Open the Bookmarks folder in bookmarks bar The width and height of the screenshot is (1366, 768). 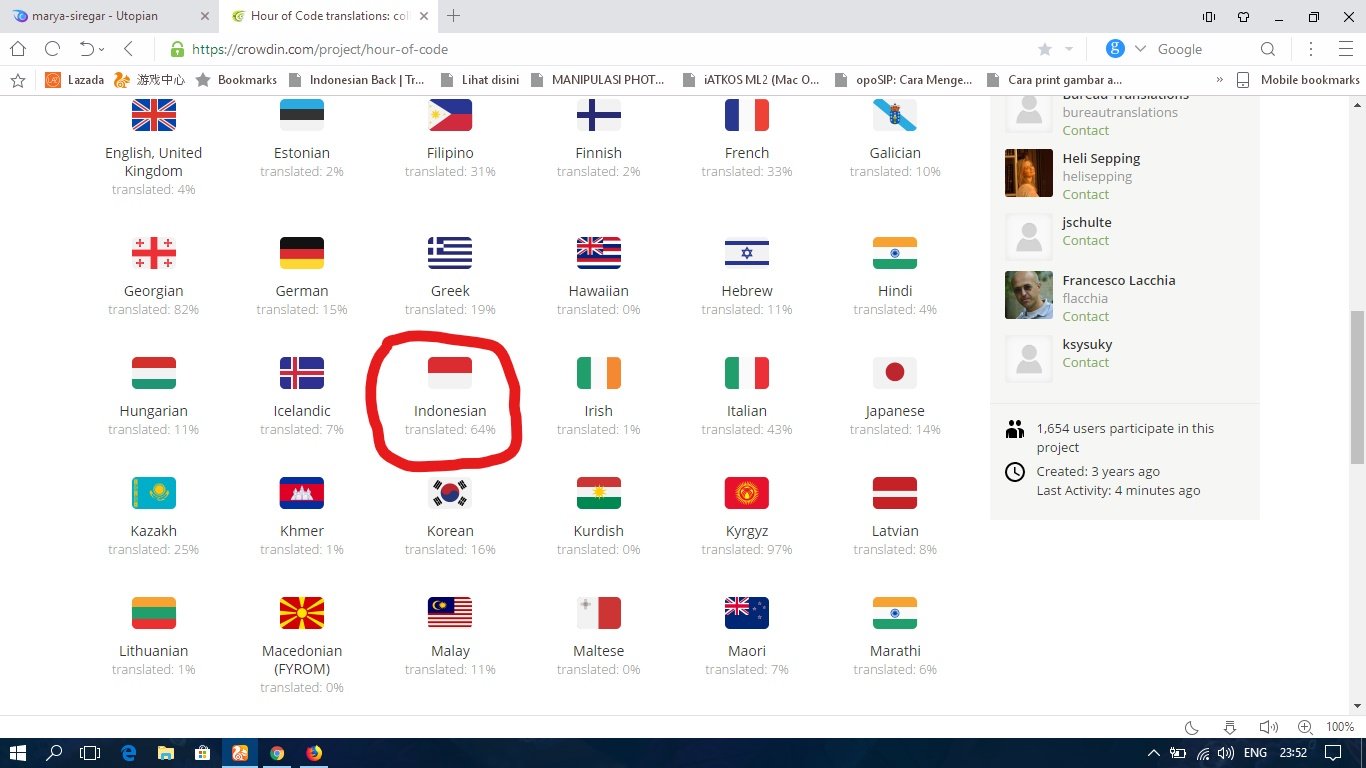pos(236,80)
